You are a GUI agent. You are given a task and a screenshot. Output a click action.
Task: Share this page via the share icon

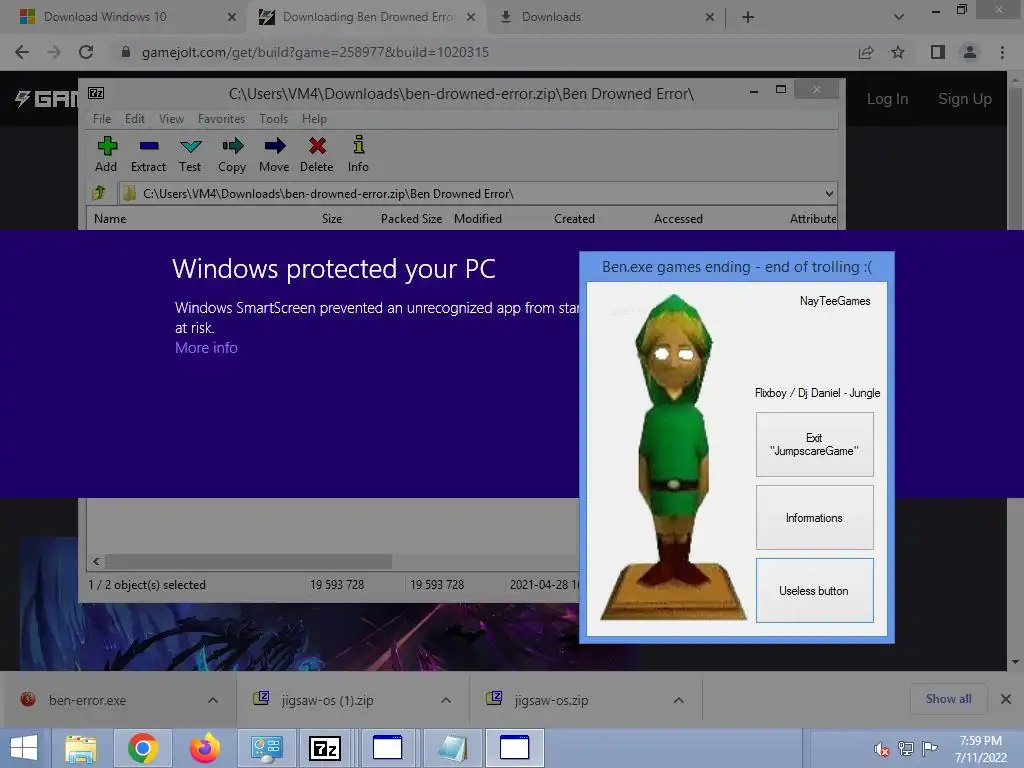click(x=866, y=52)
